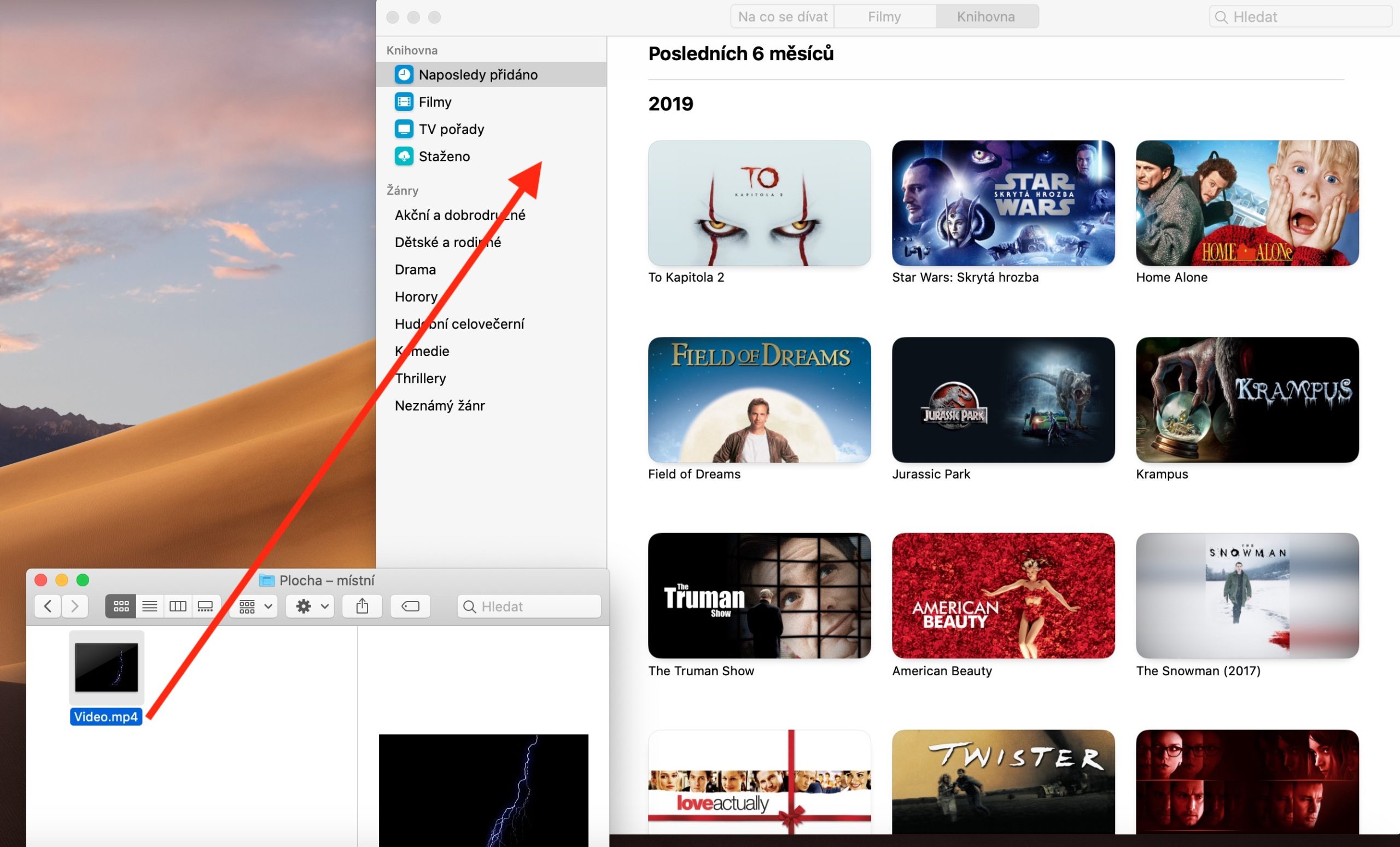Close the Finder window
1400x847 pixels.
[x=41, y=580]
